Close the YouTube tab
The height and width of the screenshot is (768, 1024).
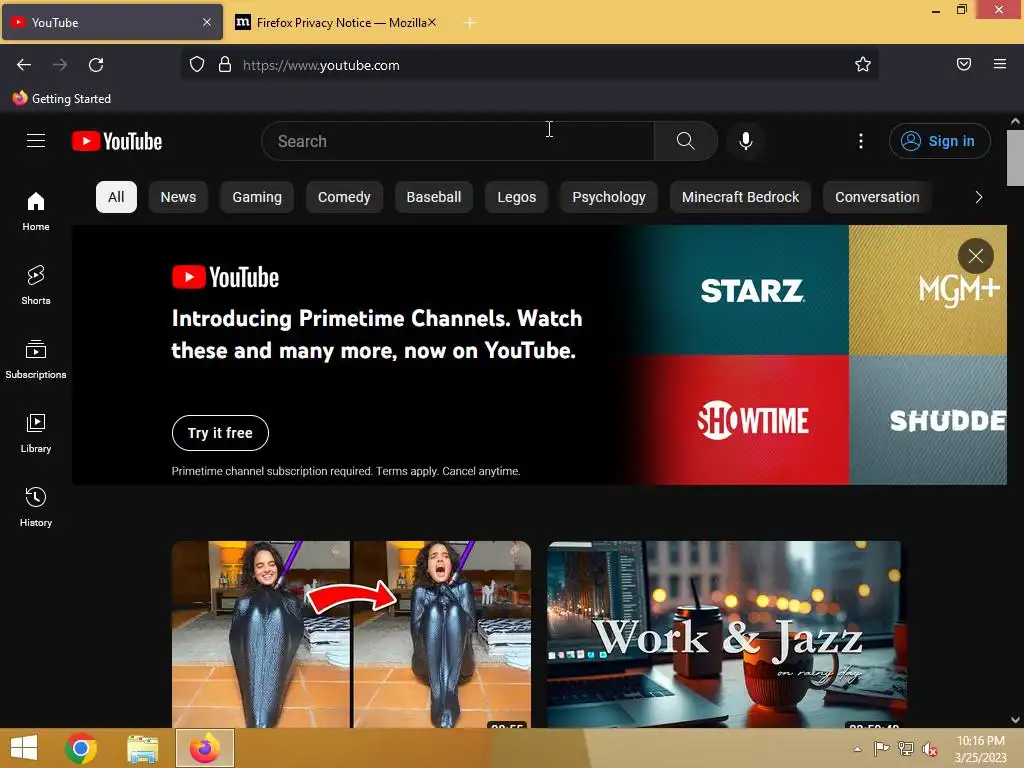[x=207, y=22]
